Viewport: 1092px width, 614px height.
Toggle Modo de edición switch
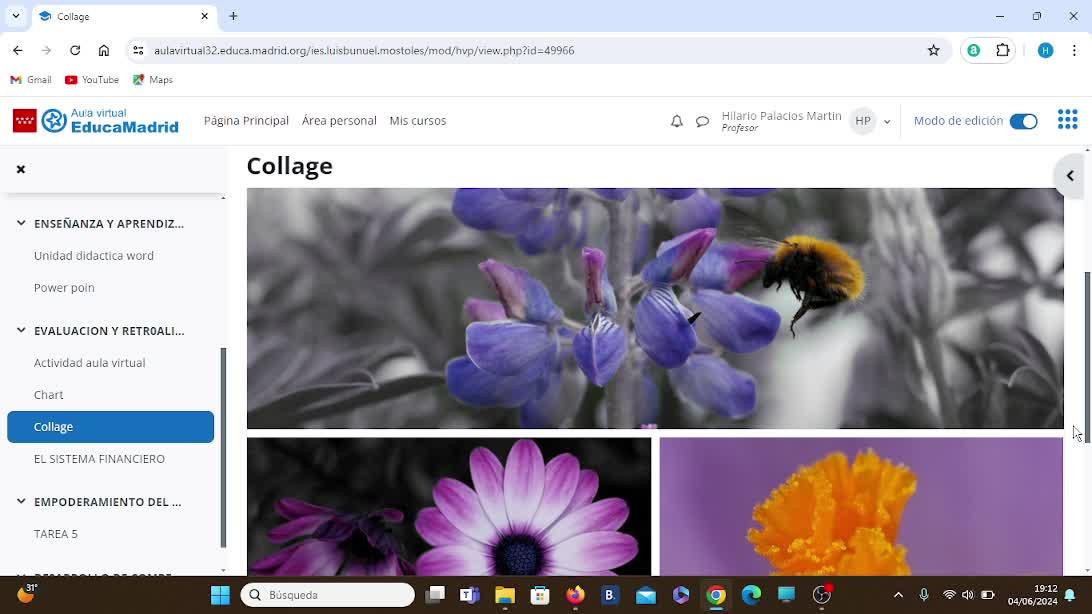tap(1023, 121)
